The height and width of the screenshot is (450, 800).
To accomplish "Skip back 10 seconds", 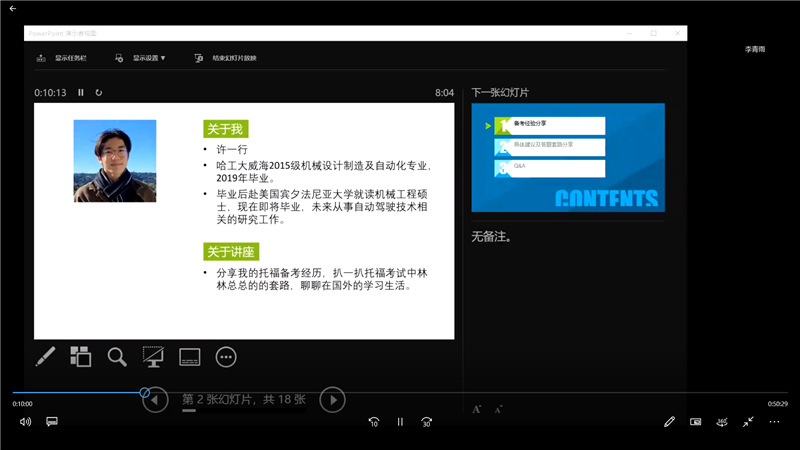I will point(373,422).
